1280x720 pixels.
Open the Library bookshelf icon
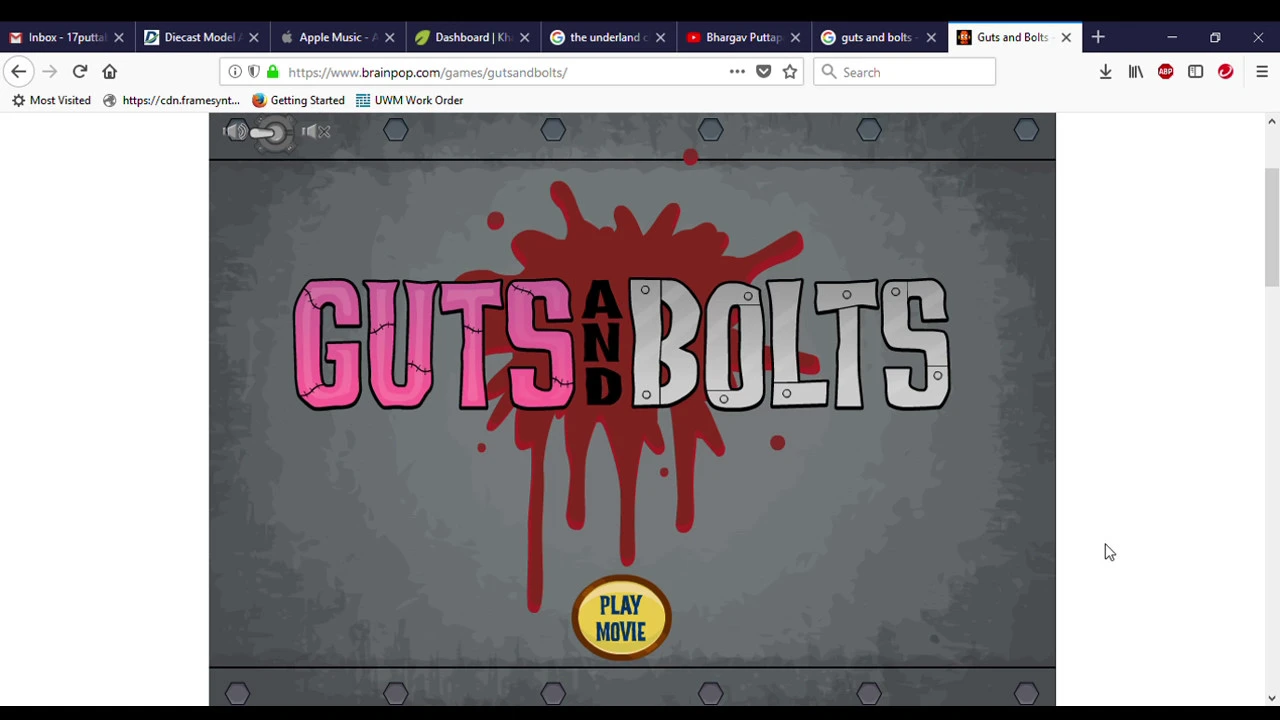(x=1136, y=72)
